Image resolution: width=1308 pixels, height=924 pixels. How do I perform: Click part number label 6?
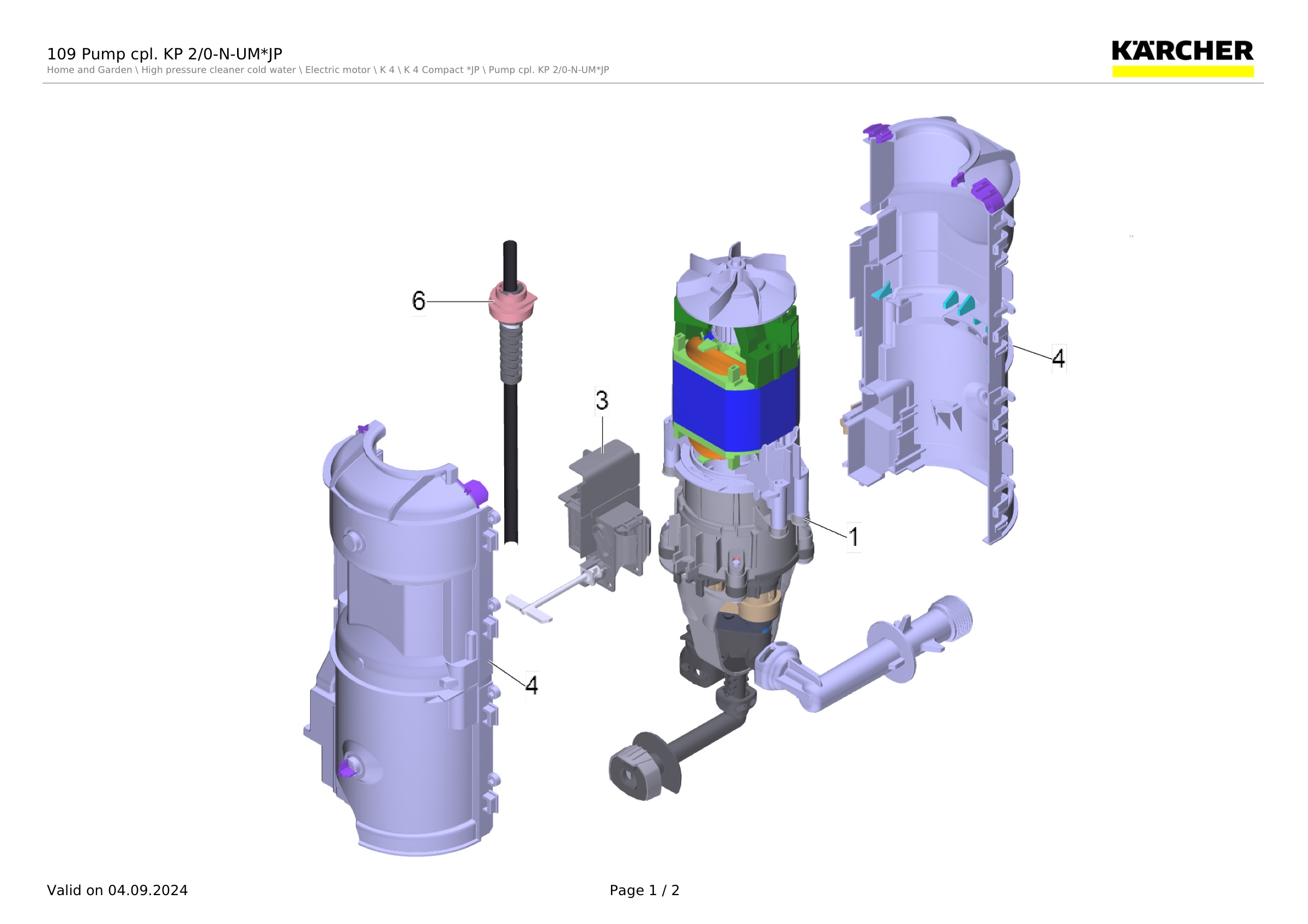(419, 301)
